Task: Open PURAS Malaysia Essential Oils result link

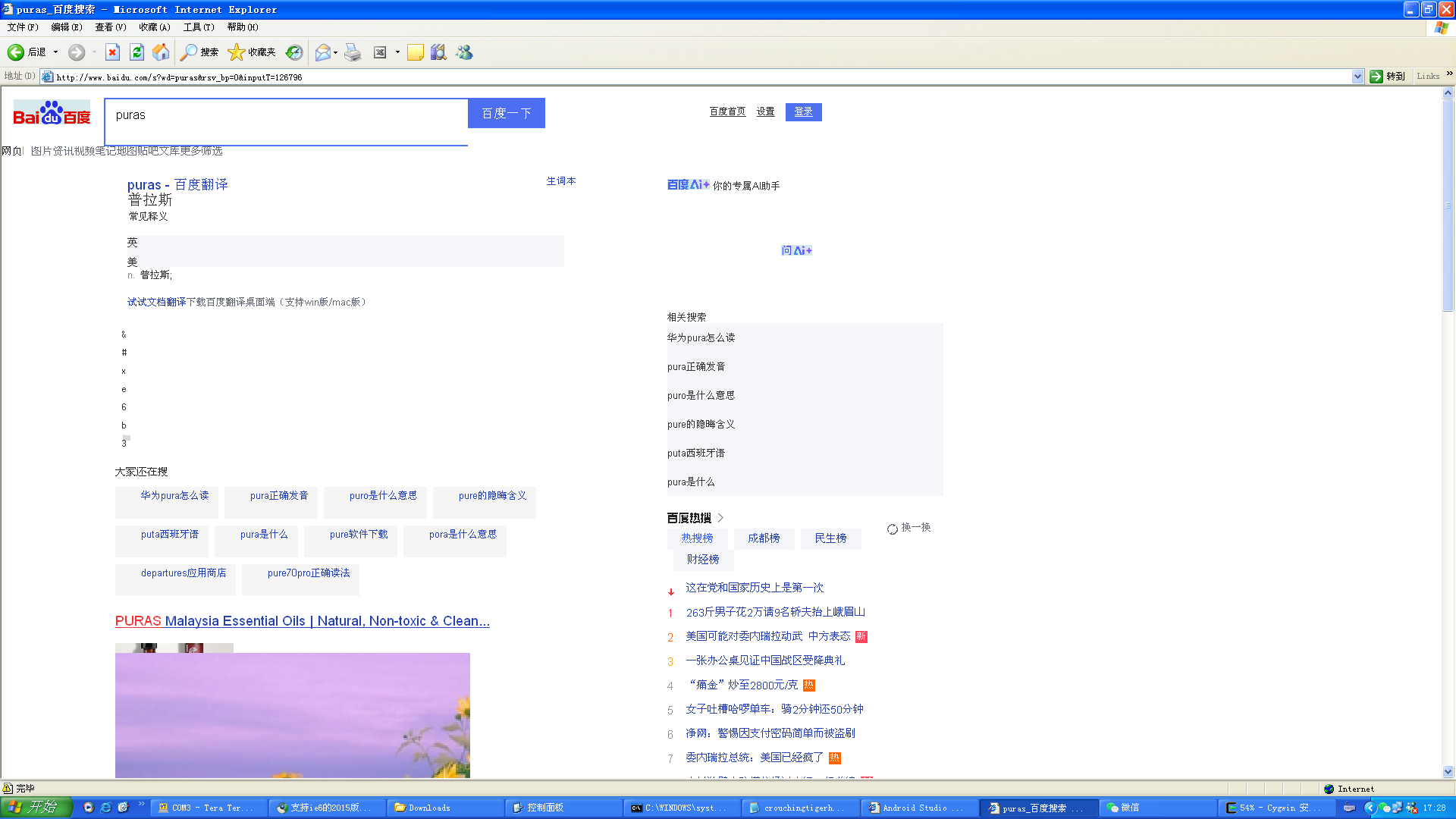Action: point(303,621)
